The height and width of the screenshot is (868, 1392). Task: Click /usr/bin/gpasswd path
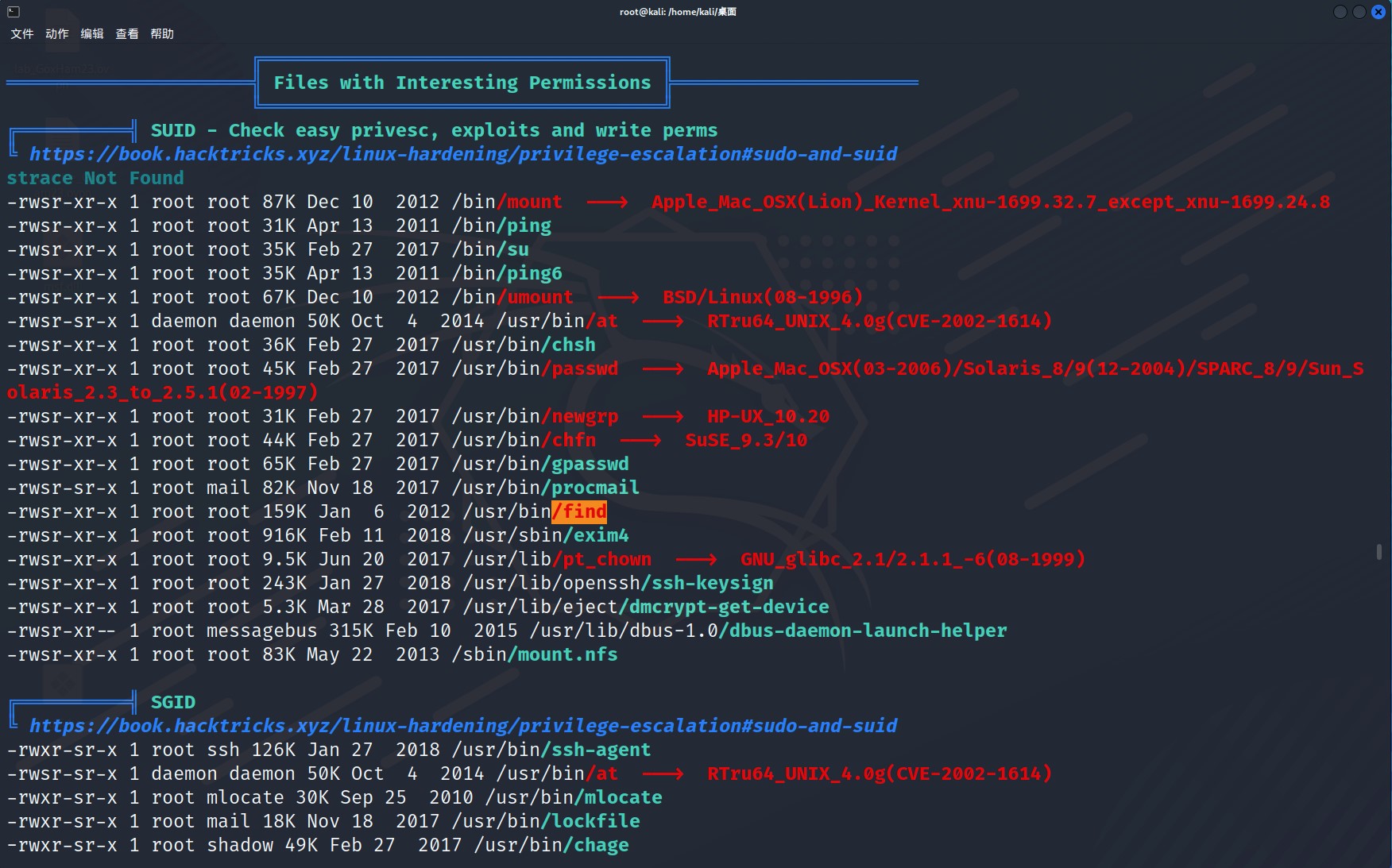tap(540, 464)
